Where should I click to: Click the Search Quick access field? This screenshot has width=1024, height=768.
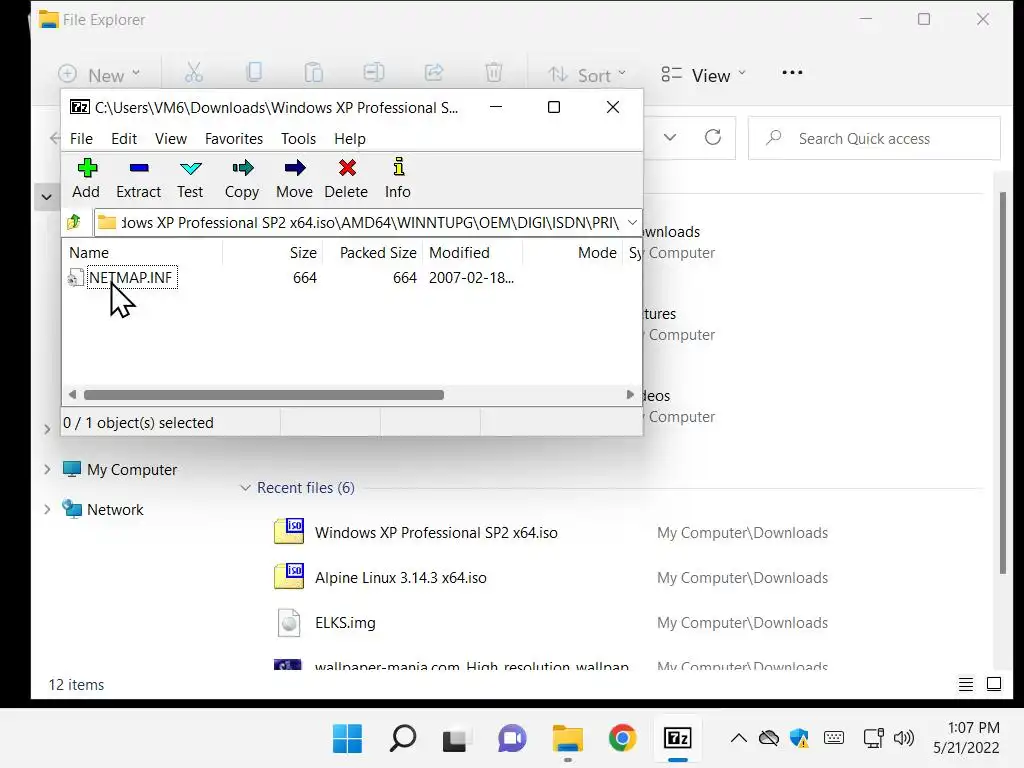tap(874, 138)
